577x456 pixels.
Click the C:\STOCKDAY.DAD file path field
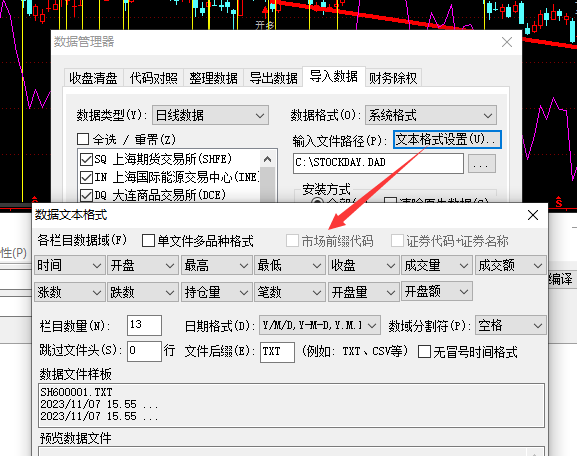(x=378, y=163)
